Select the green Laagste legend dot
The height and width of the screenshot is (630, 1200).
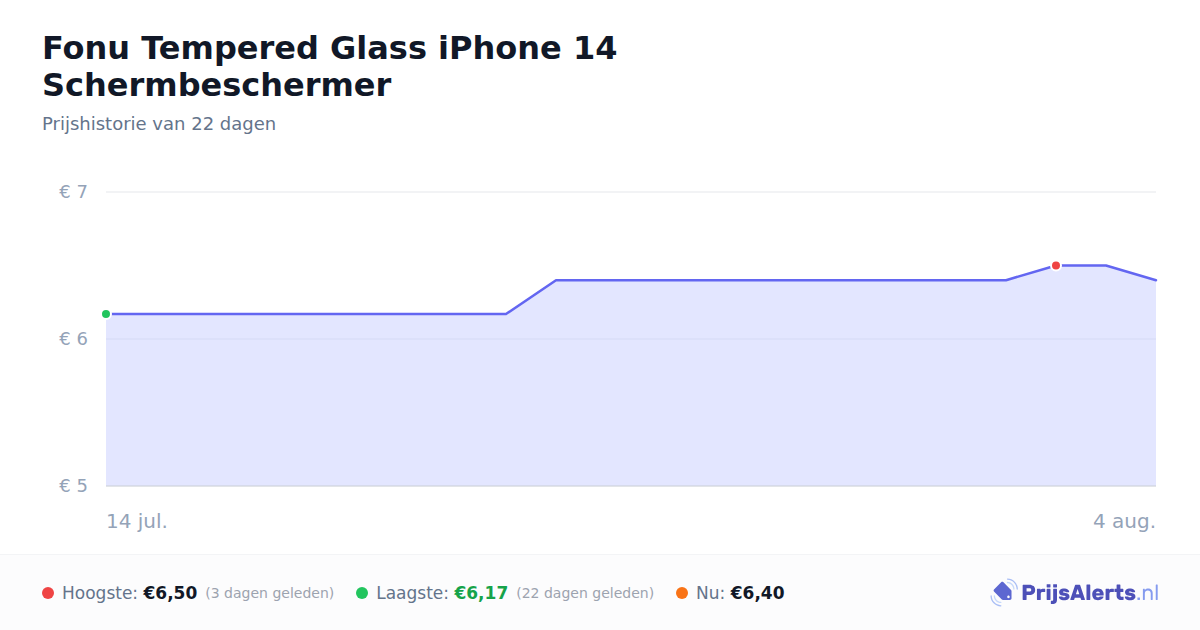point(362,593)
